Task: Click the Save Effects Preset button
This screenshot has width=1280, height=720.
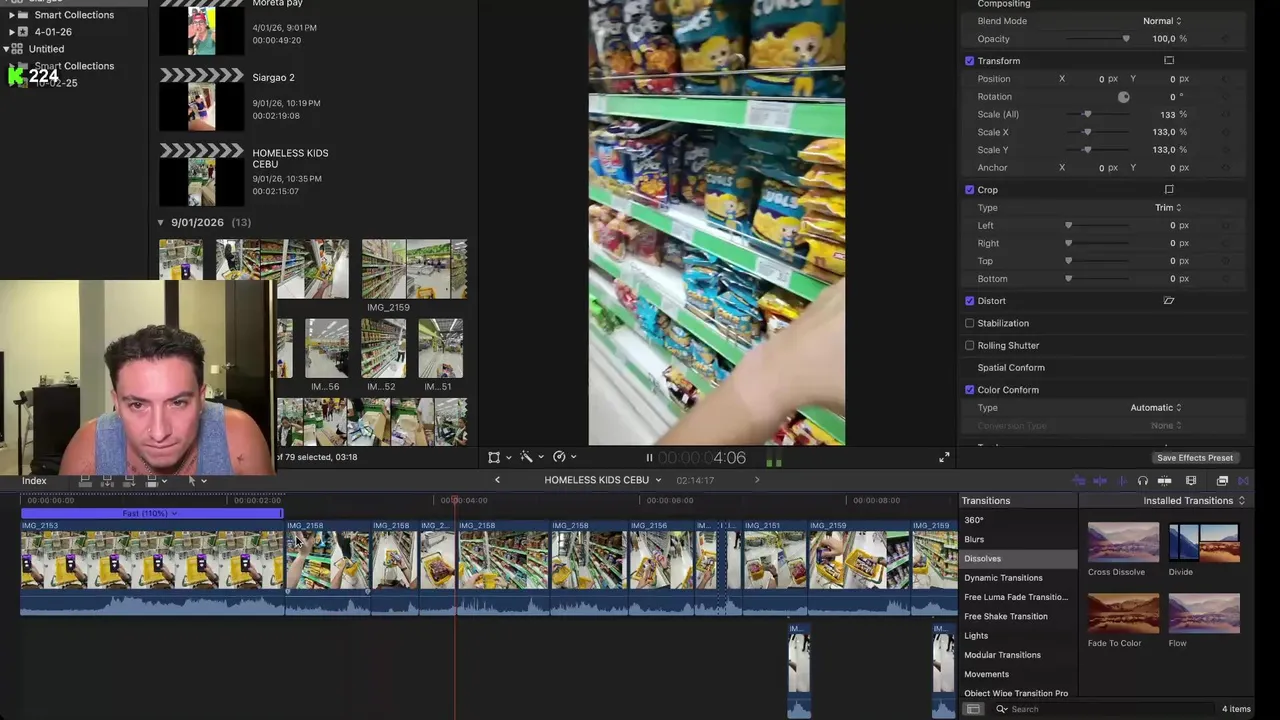Action: (x=1195, y=458)
